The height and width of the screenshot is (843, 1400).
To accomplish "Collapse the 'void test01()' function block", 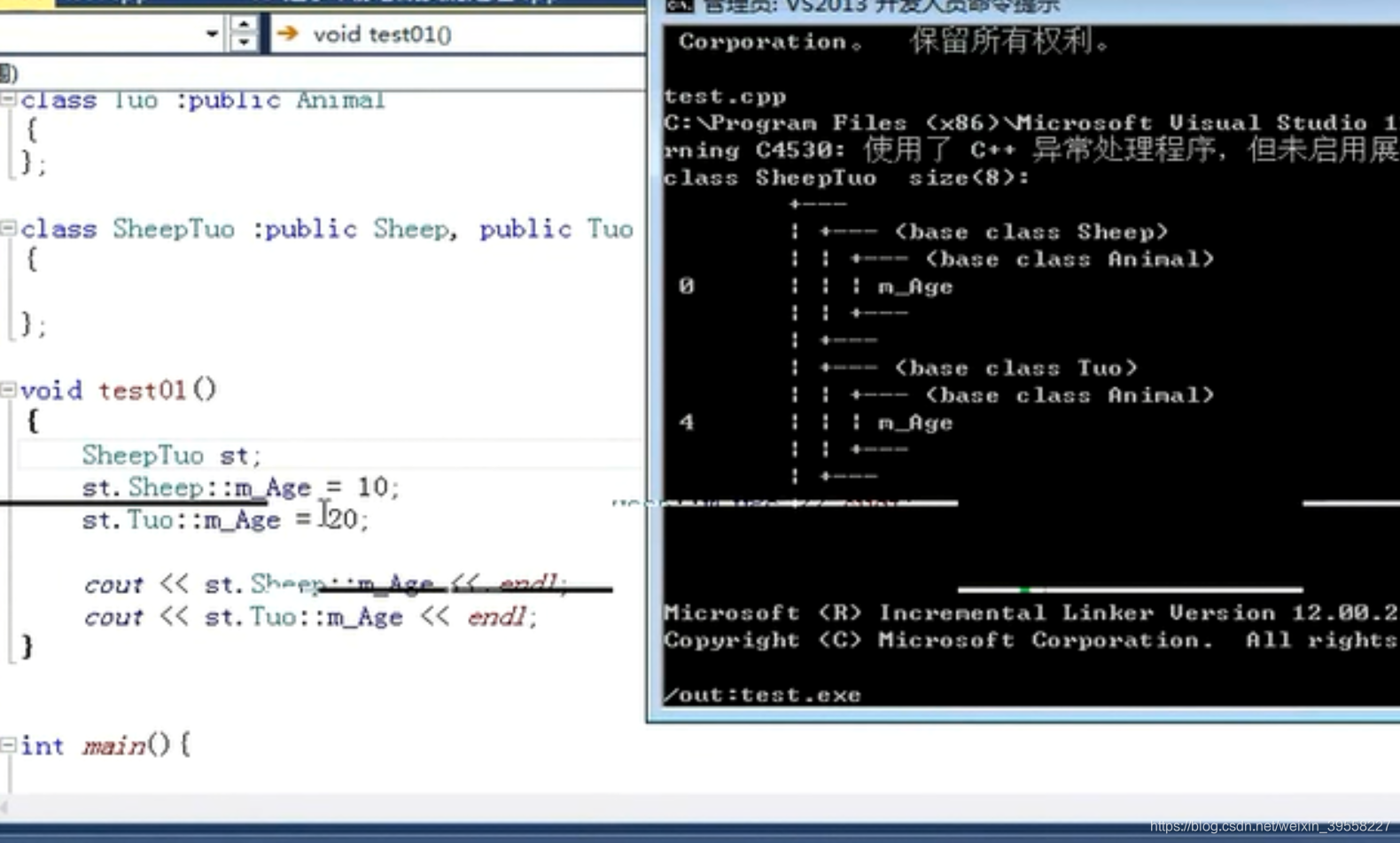I will tap(8, 389).
